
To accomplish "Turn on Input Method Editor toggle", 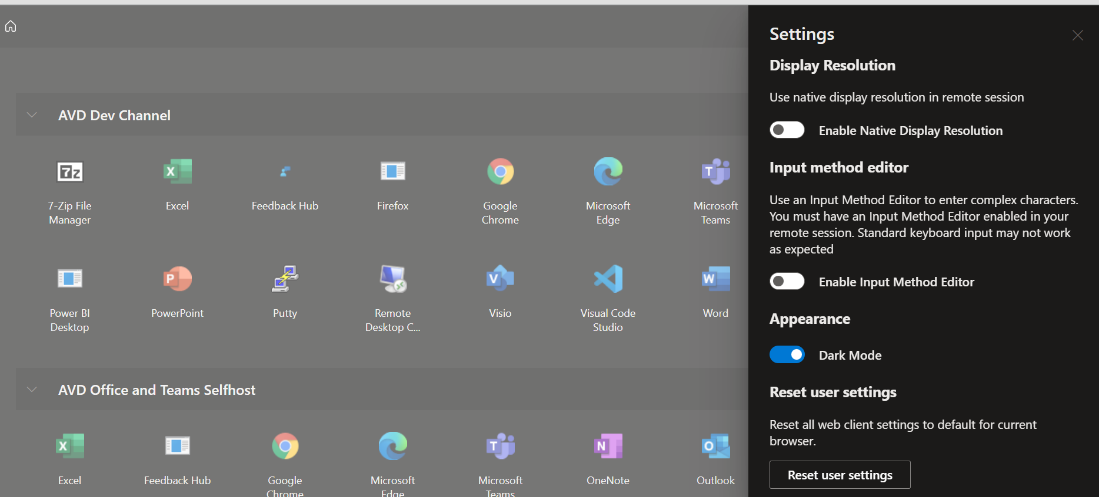I will pos(787,281).
